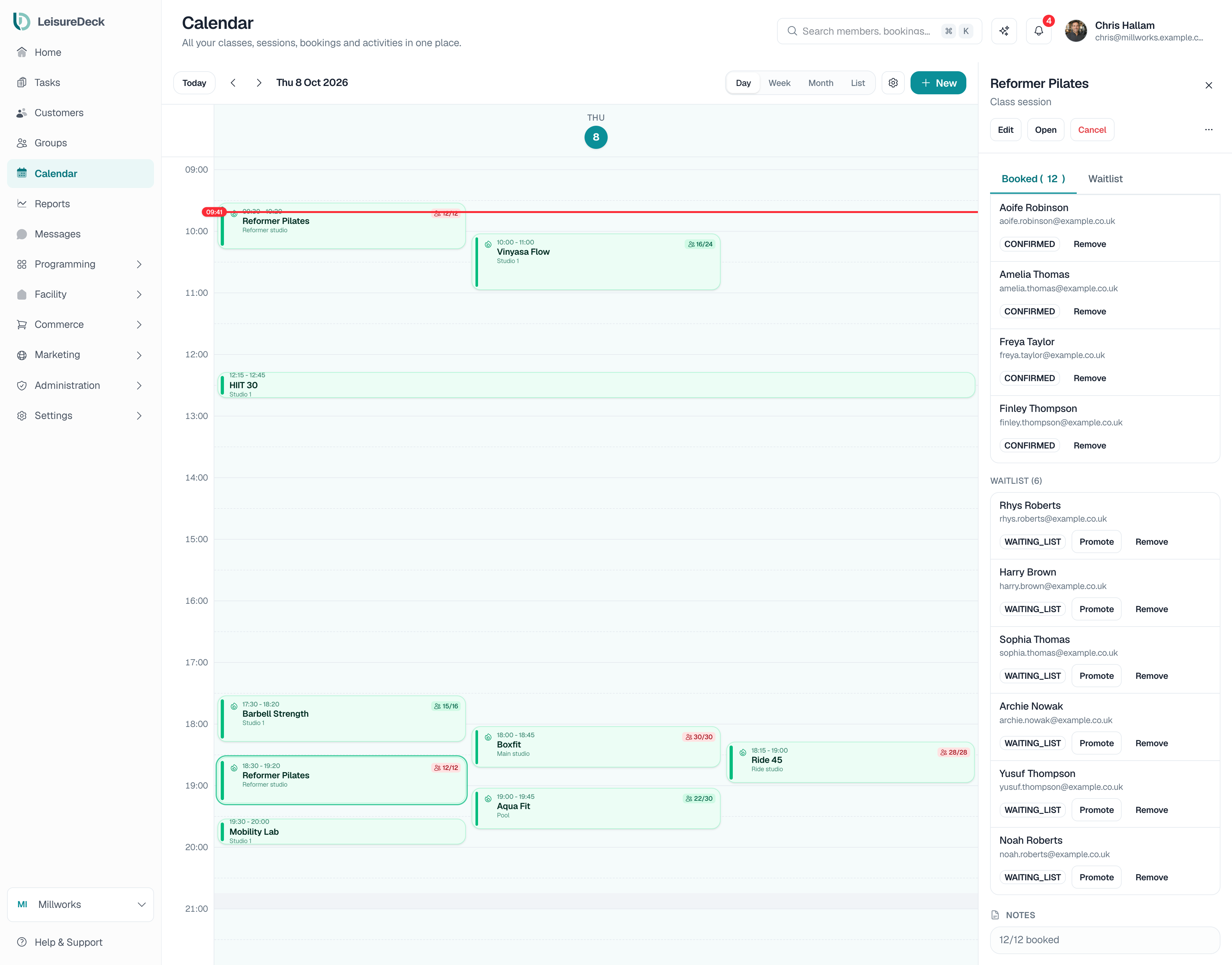Open Help & Support
This screenshot has height=965, width=1232.
[80, 942]
